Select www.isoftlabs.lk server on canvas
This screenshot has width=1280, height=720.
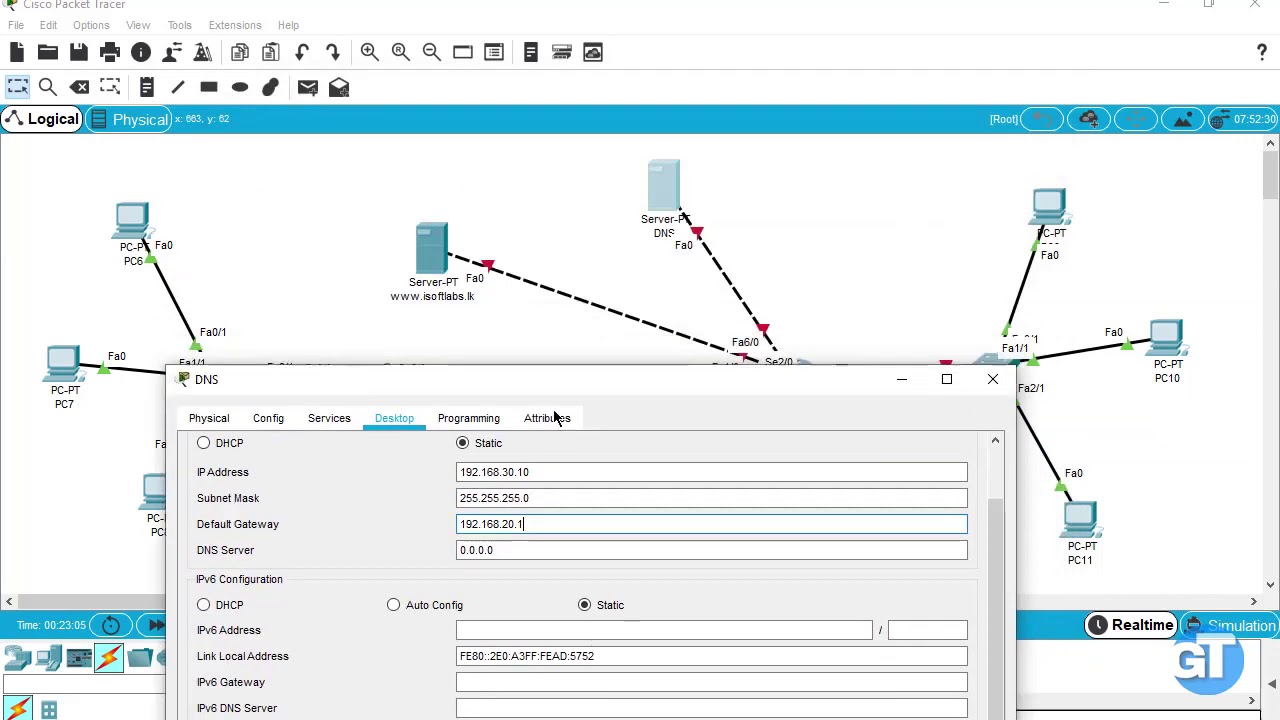(x=432, y=250)
